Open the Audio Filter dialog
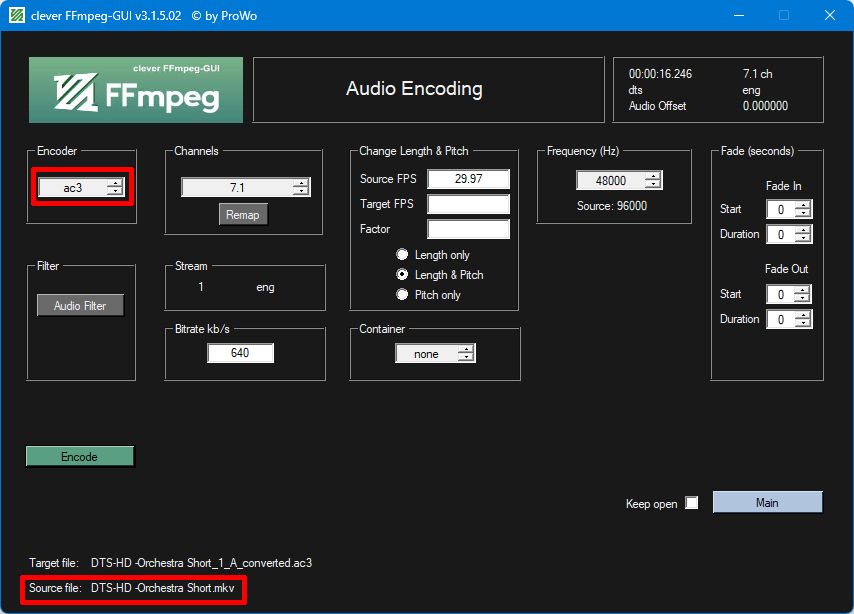 click(x=80, y=306)
